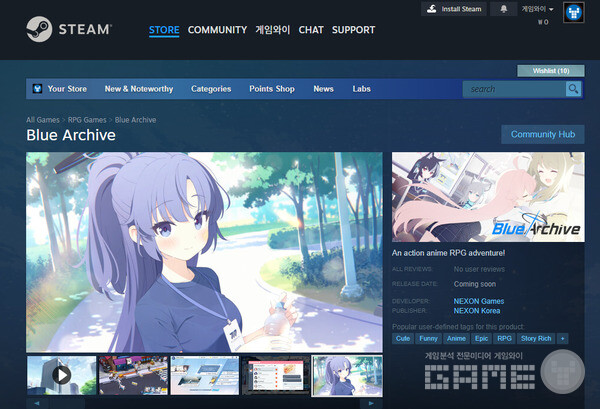Expand the 게임와이 account dropdown
600x409 pixels.
(x=537, y=9)
